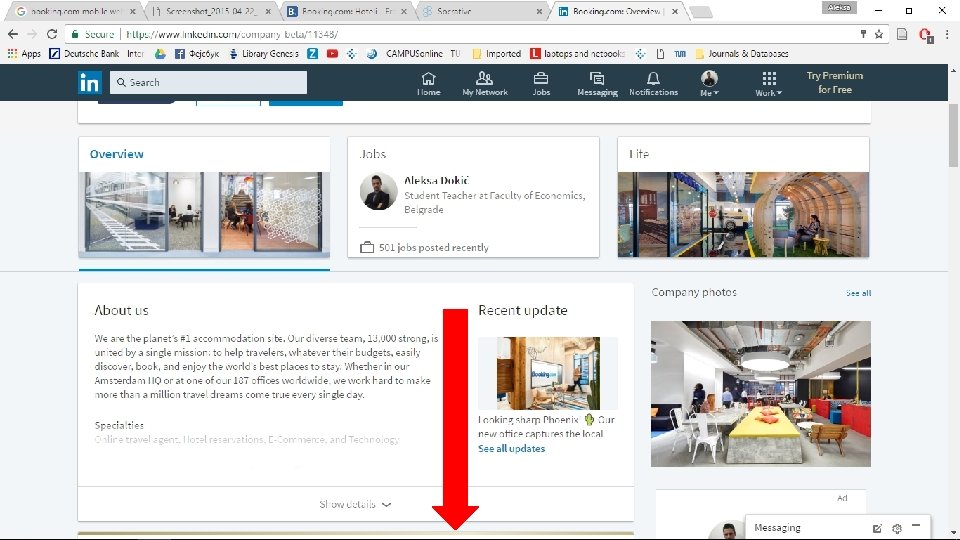Open Chrome three-dot menu
Image resolution: width=960 pixels, height=540 pixels.
point(947,34)
